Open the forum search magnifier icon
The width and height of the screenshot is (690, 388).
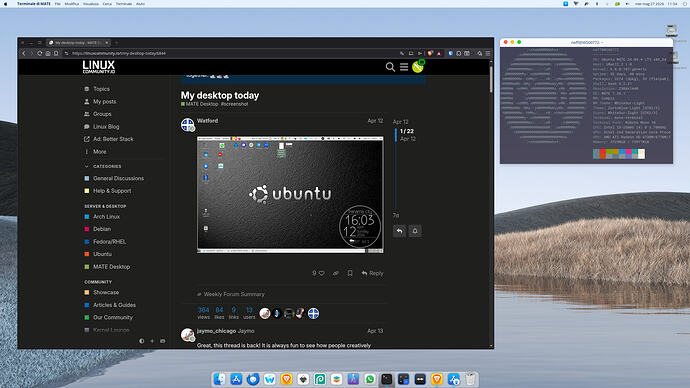point(390,67)
